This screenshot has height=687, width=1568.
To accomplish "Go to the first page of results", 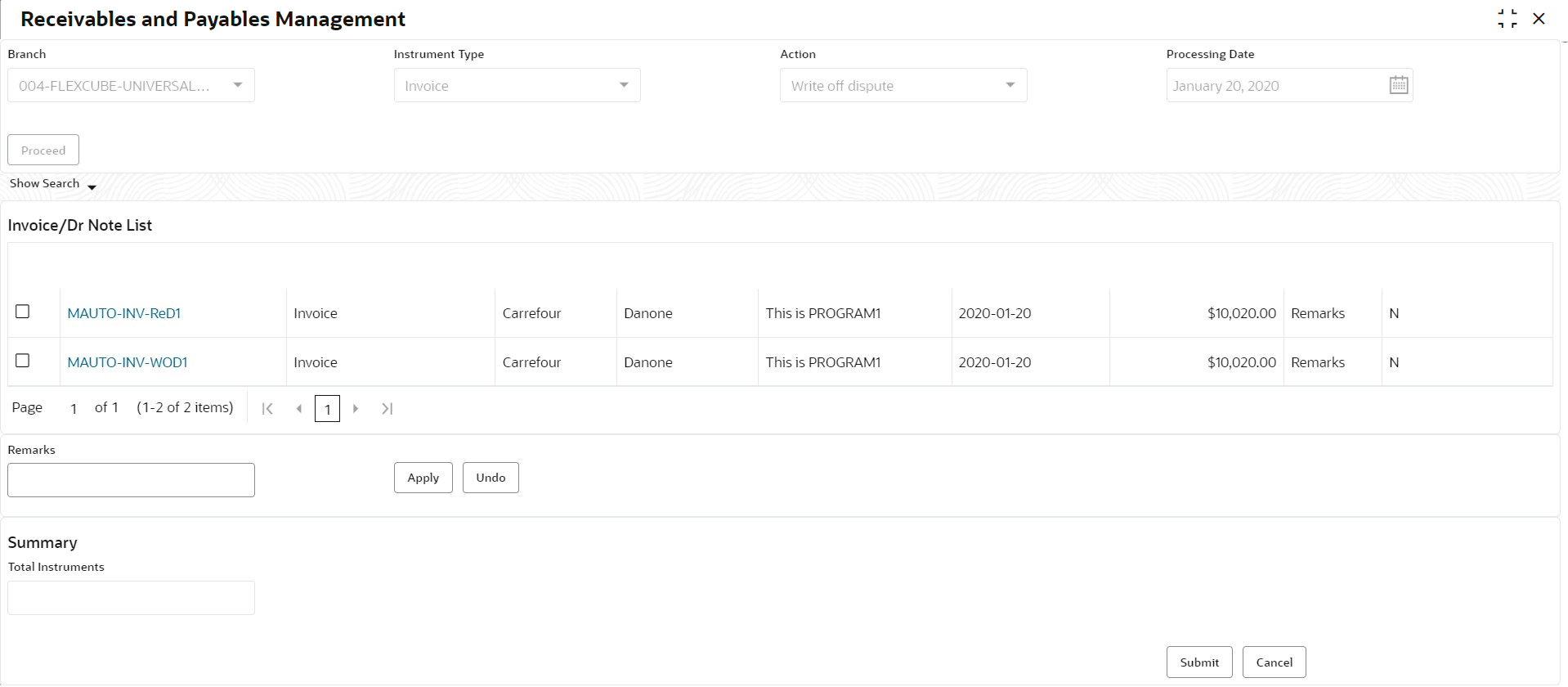I will (267, 408).
